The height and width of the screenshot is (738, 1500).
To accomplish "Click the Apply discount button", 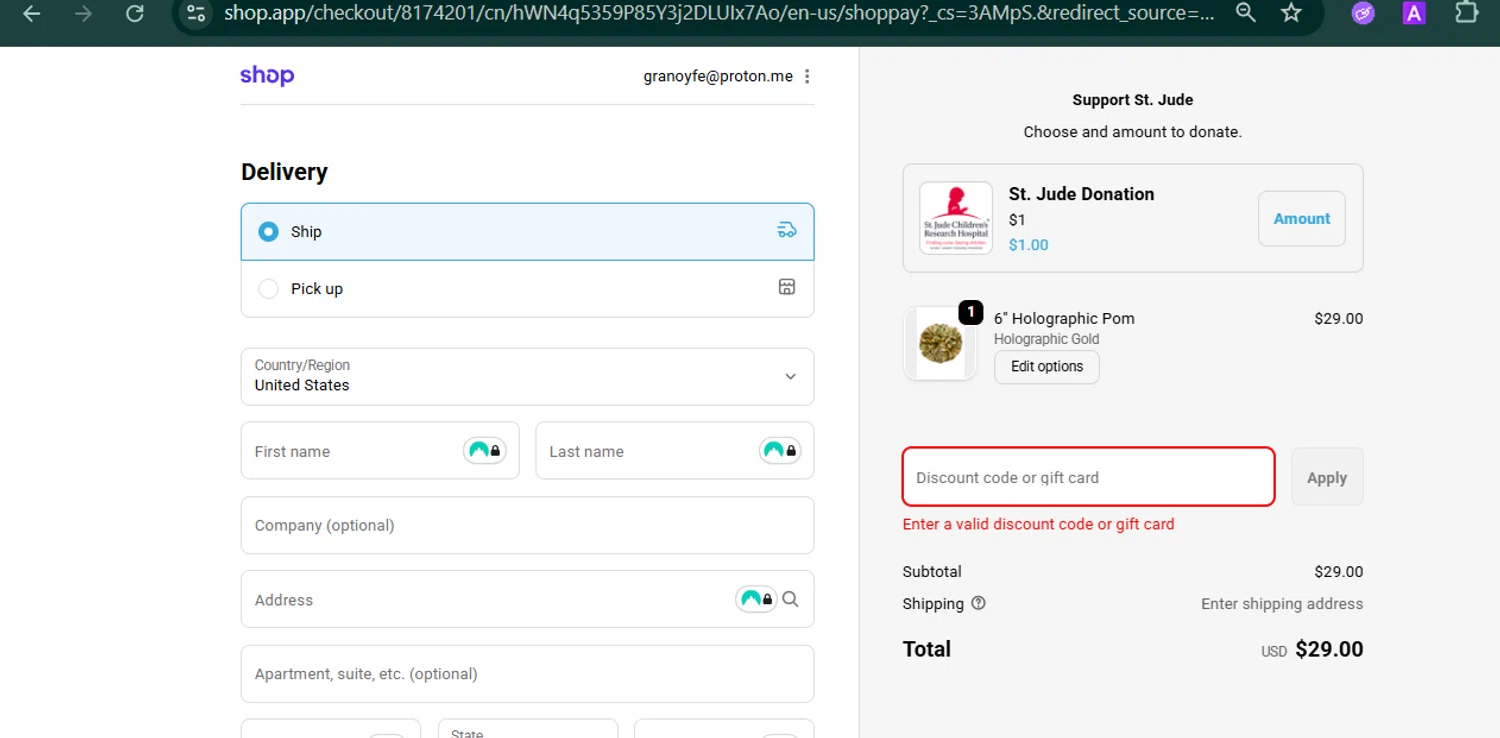I will click(x=1327, y=477).
